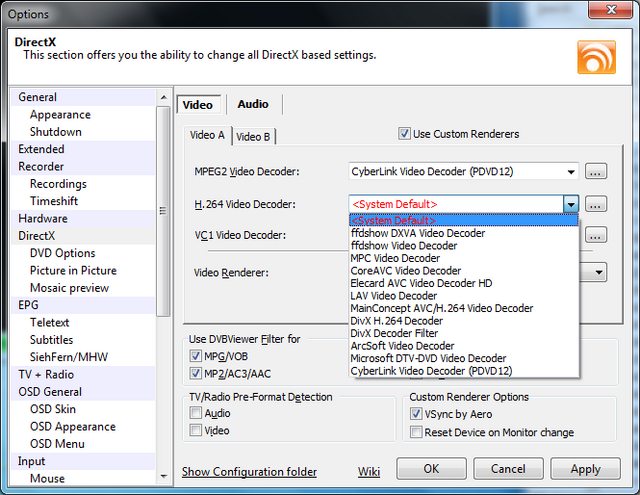The image size is (640, 495).
Task: Open DVD Options in sidebar
Action: tap(83, 253)
